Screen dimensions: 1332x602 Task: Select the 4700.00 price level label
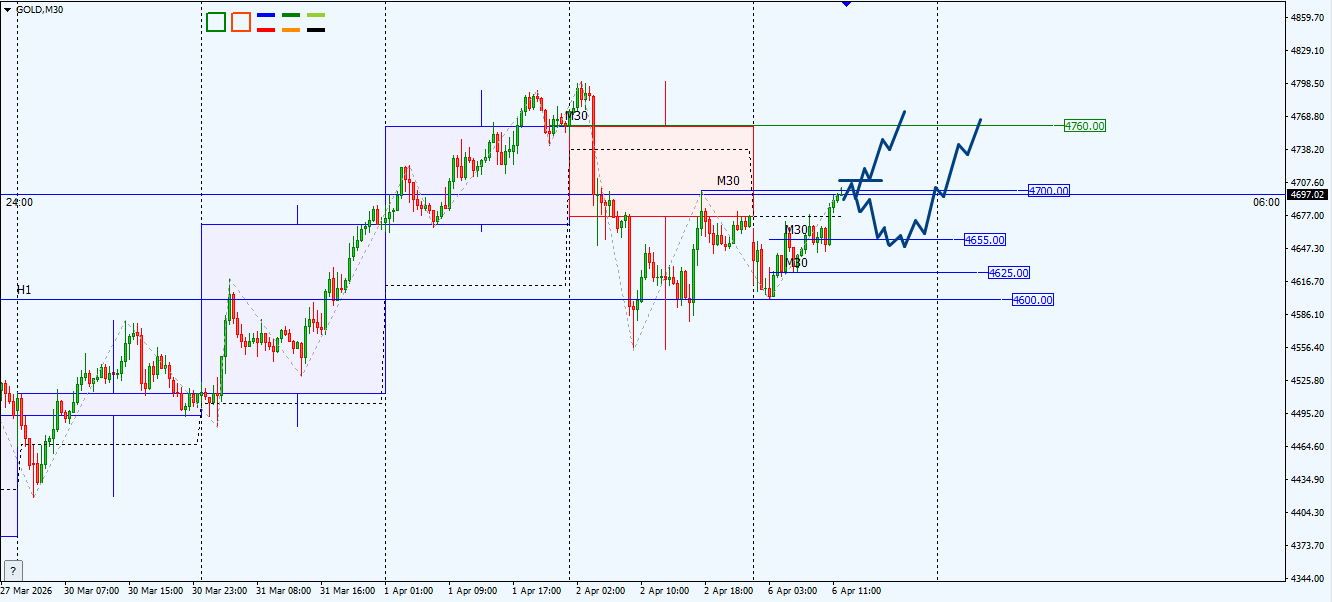click(x=1049, y=191)
